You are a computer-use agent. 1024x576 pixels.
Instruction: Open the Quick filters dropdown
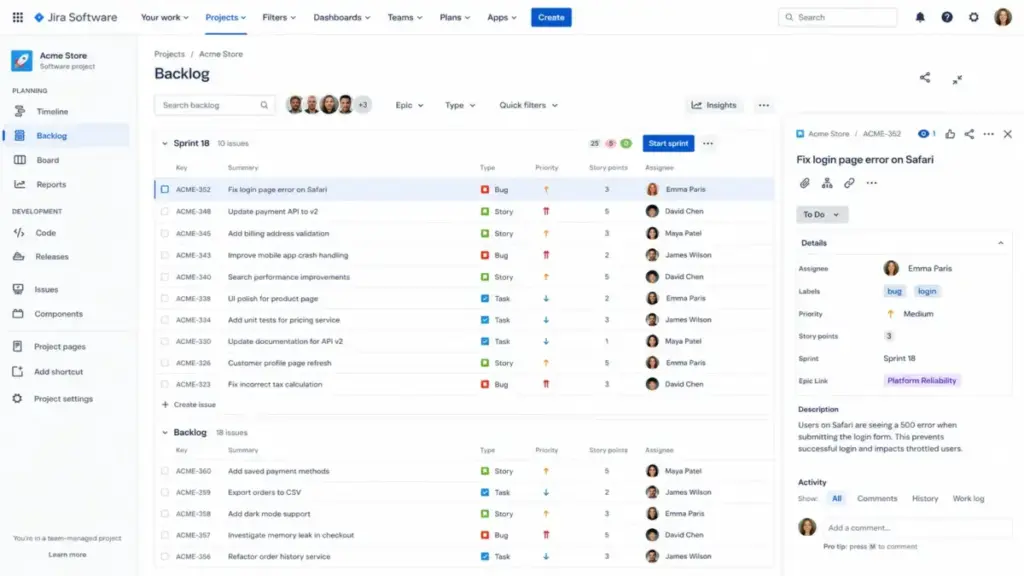point(528,105)
